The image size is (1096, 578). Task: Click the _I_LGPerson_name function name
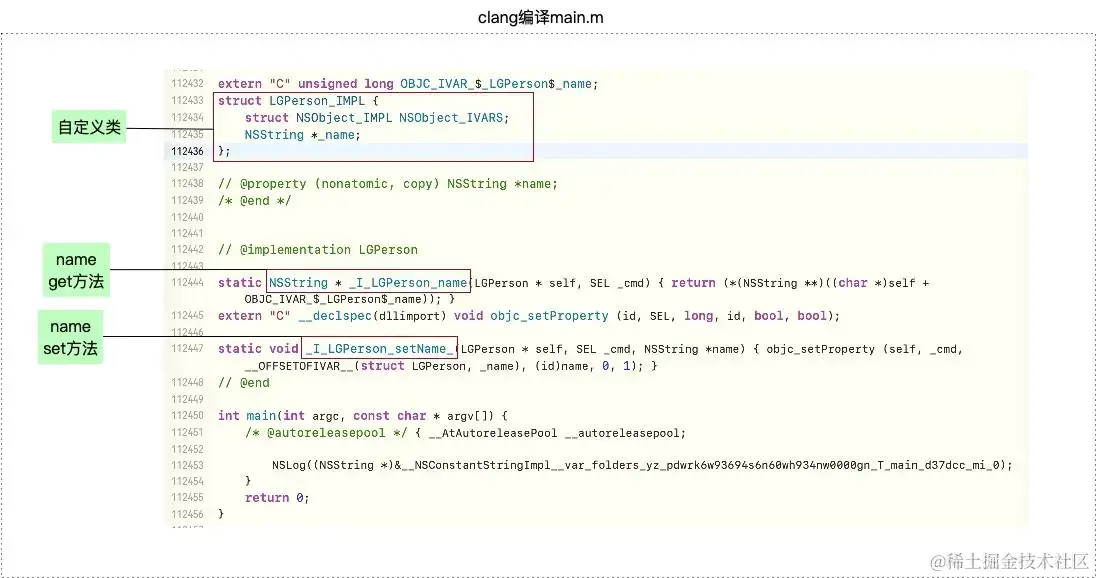point(408,282)
